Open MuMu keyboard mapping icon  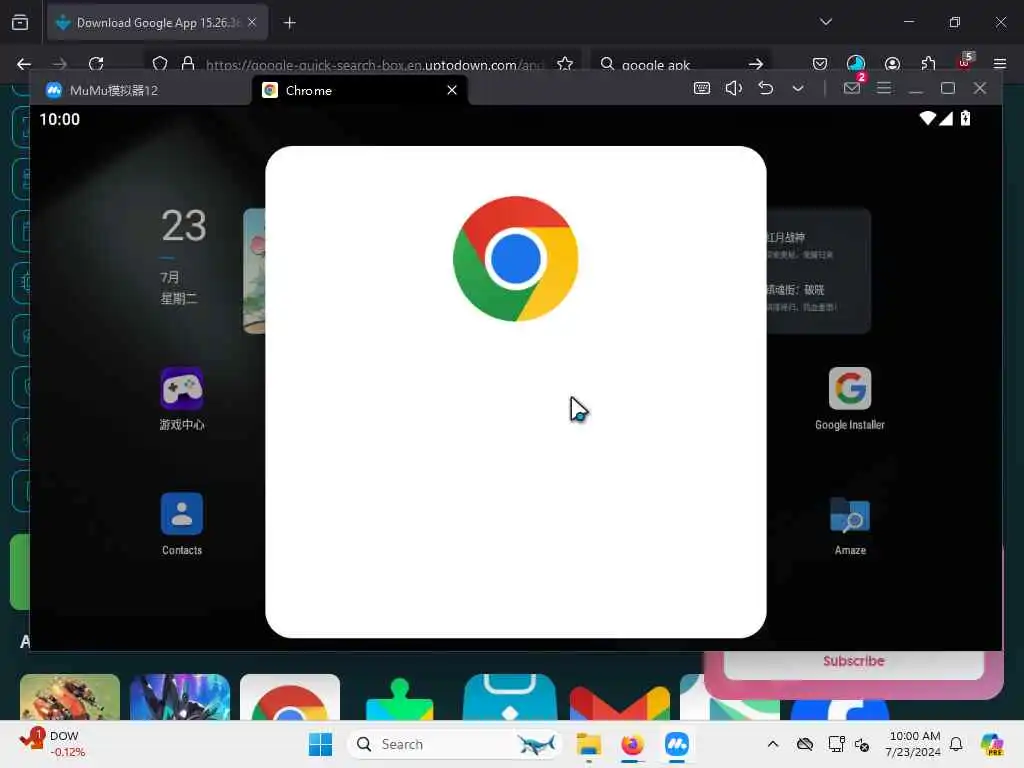tap(701, 88)
